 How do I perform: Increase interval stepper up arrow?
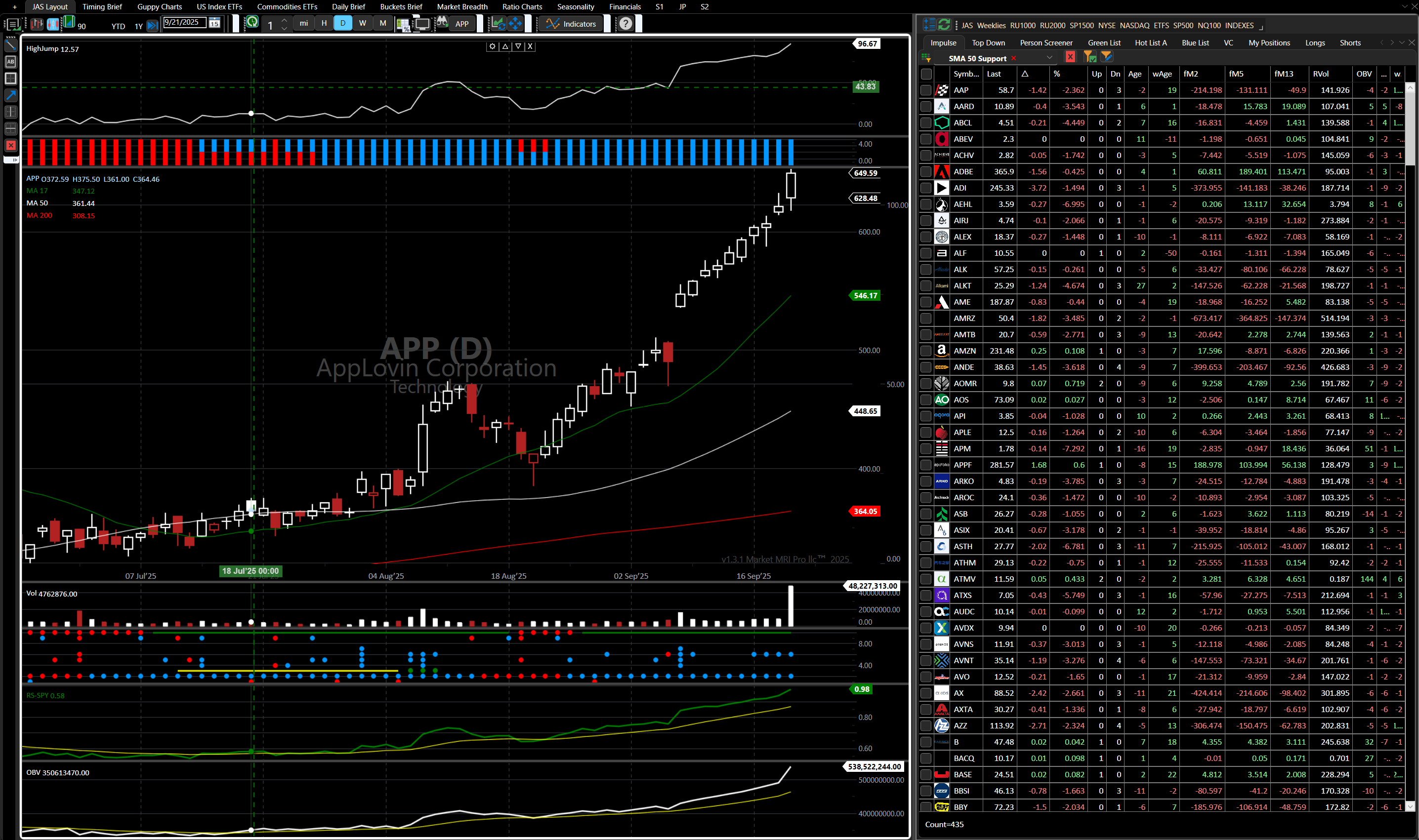(x=284, y=20)
